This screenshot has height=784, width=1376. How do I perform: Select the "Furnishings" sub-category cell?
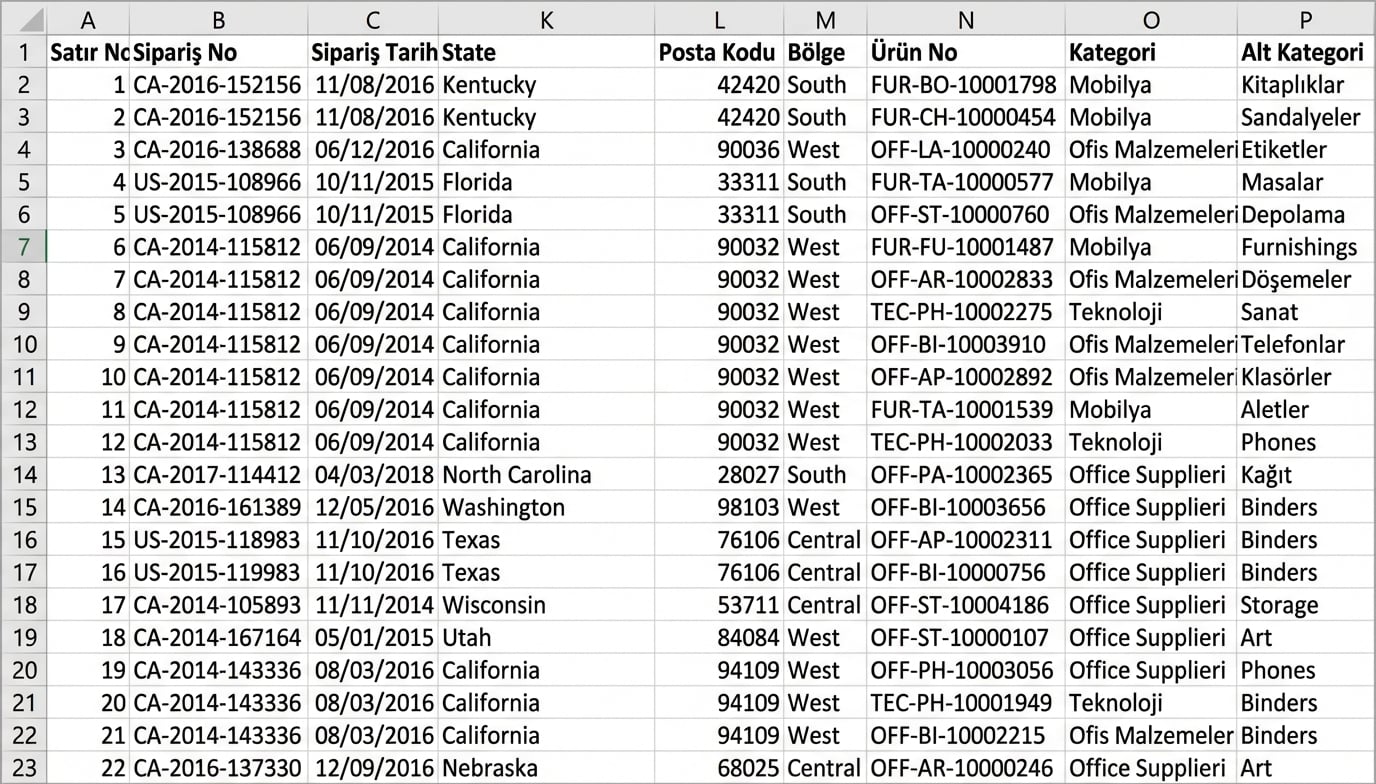coord(1299,247)
